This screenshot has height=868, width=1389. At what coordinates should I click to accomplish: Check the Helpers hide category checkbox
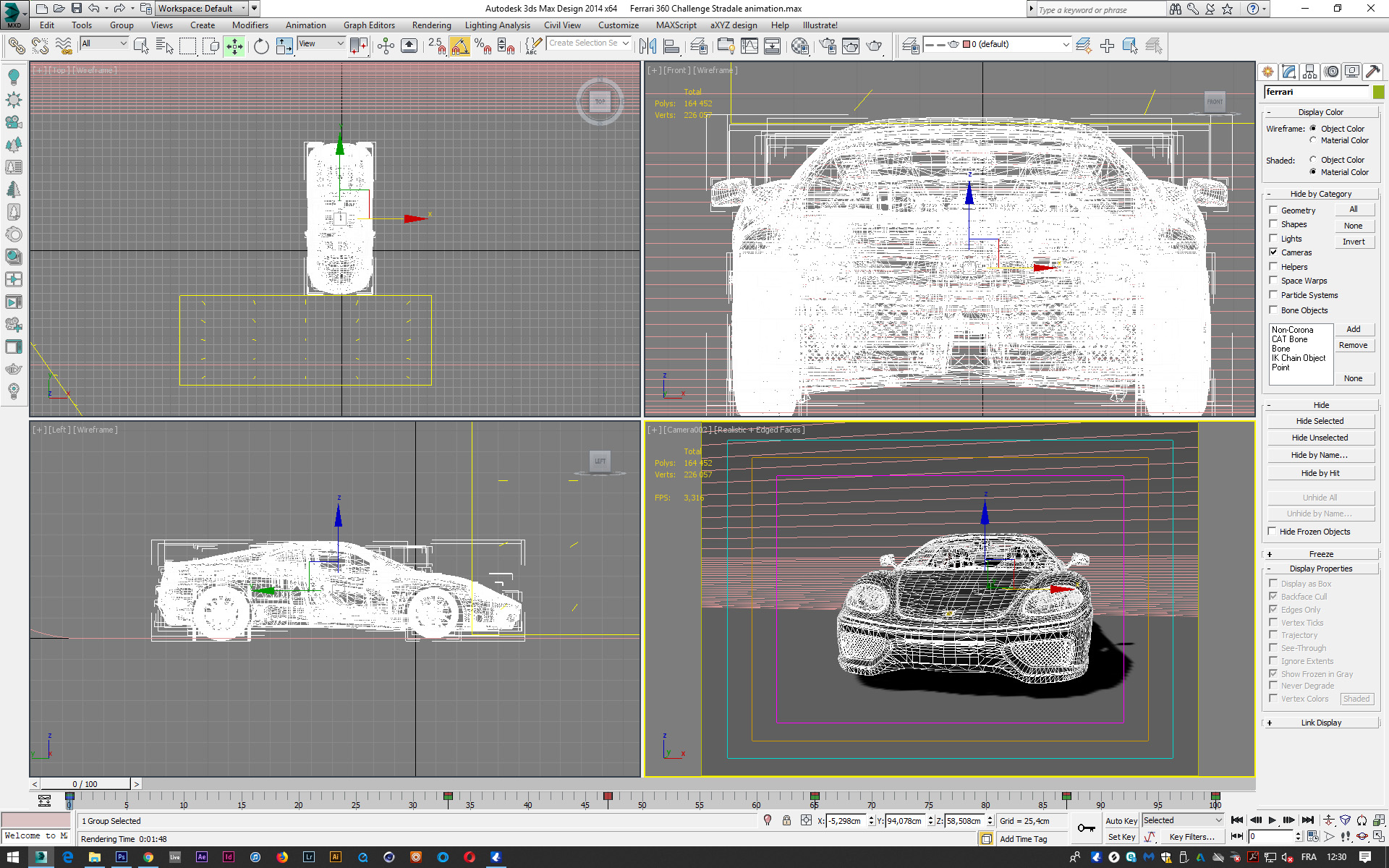click(x=1273, y=267)
